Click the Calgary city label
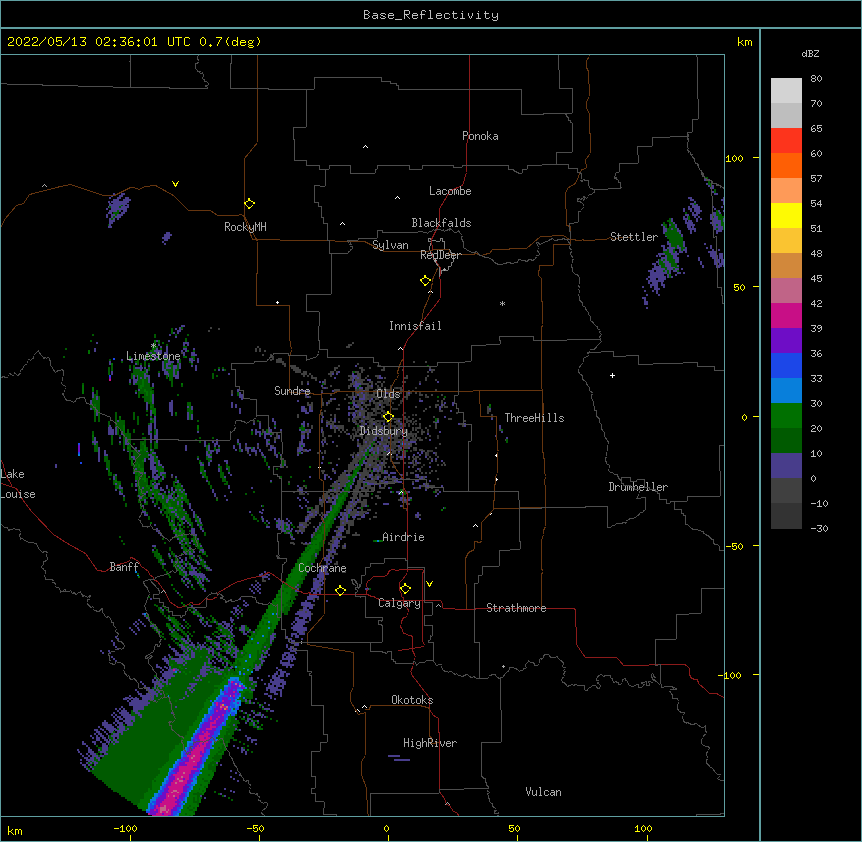The image size is (862, 842). coord(399,603)
